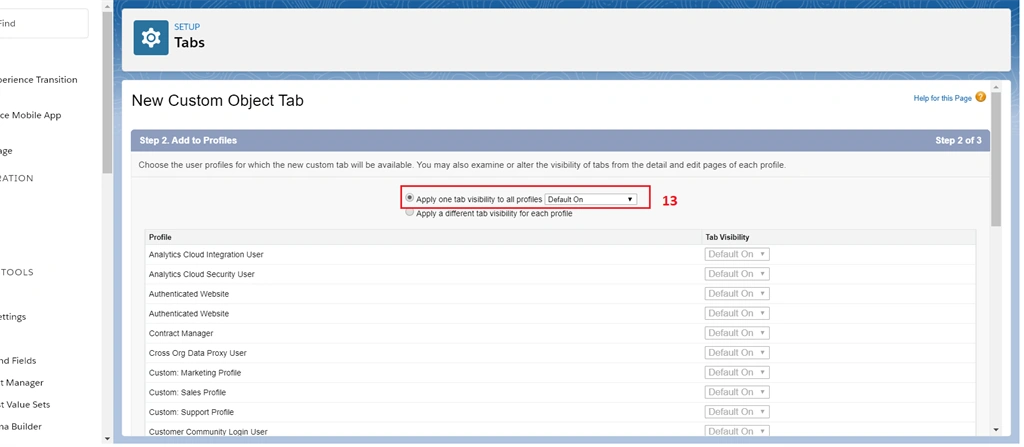Click the Cross Org Data Proxy User name
Viewport: 1024px width, 447px height.
point(197,353)
